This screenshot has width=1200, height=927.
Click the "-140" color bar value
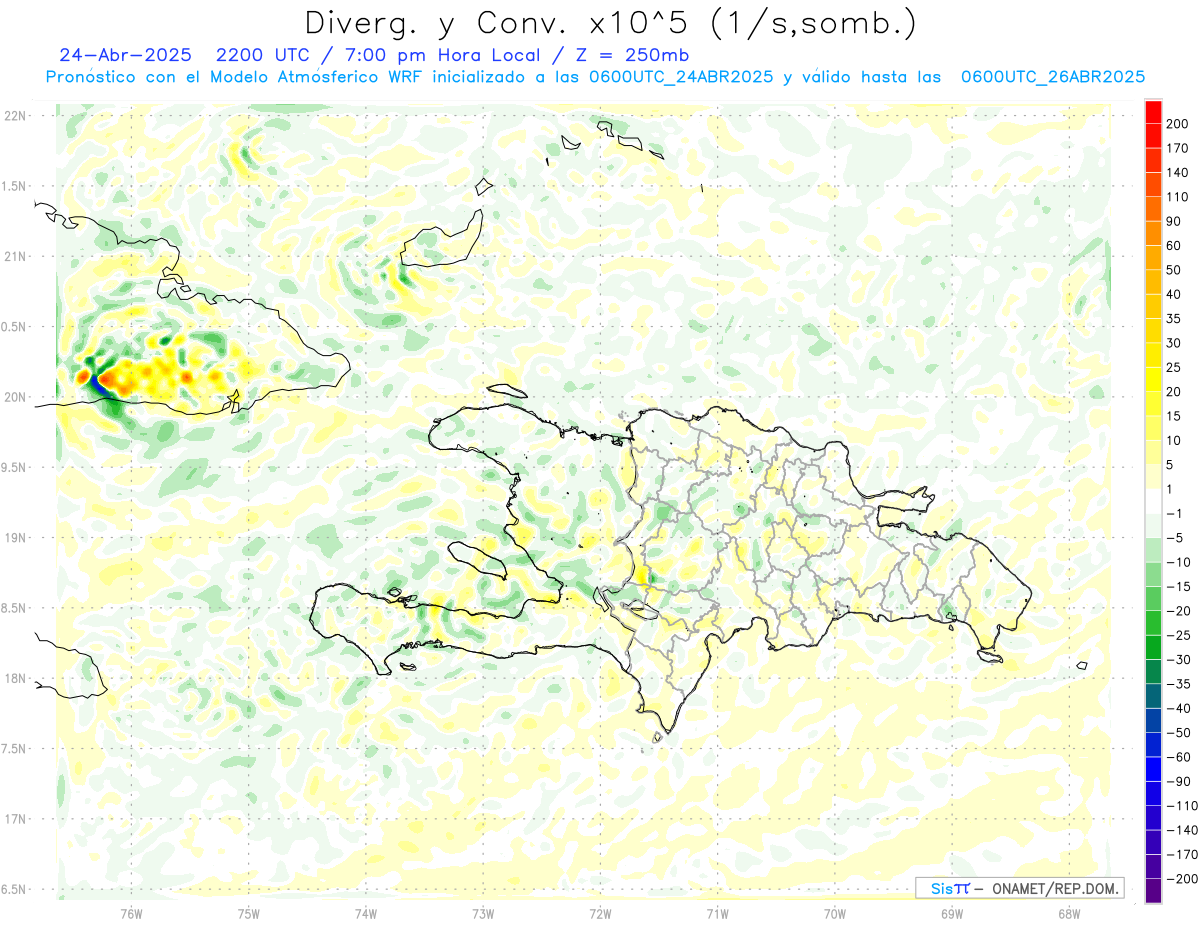coord(1184,831)
